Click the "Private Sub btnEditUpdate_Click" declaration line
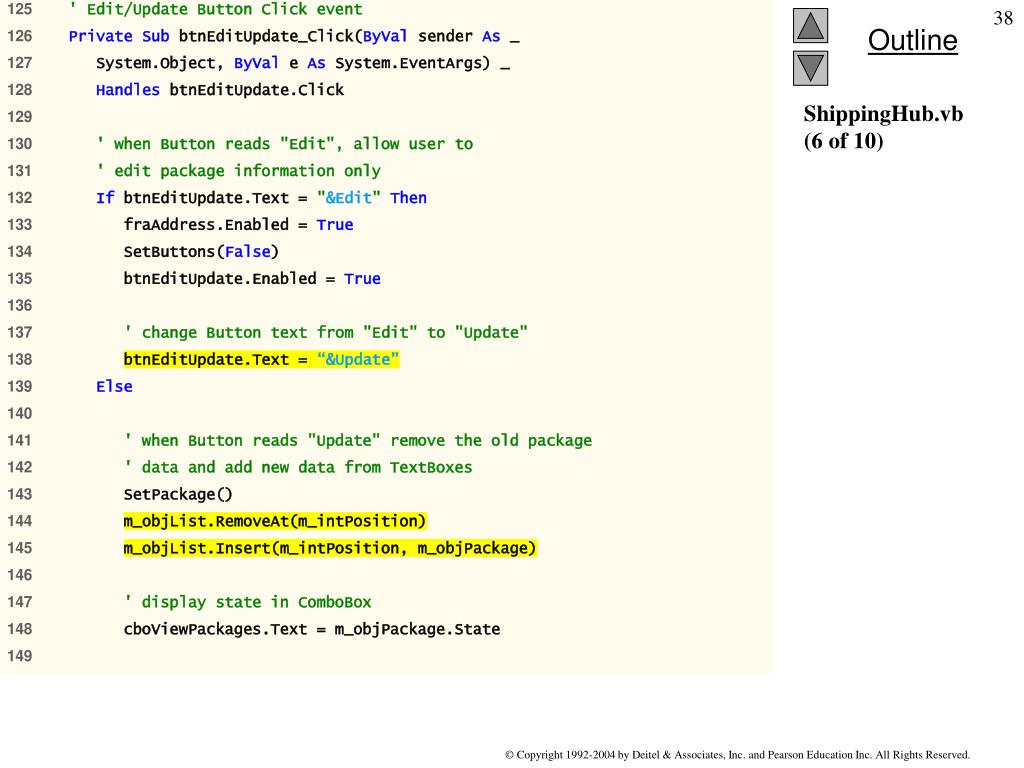Image resolution: width=1024 pixels, height=768 pixels. pos(294,36)
